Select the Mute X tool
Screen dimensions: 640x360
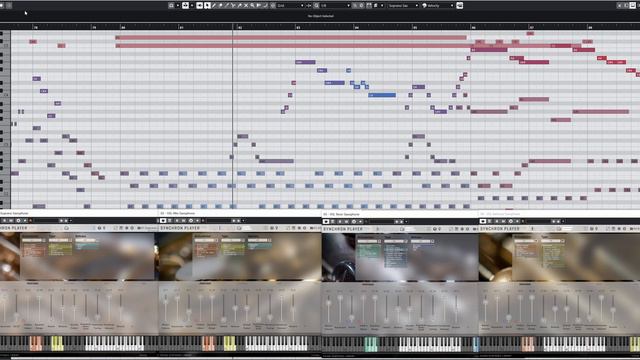pos(246,5)
